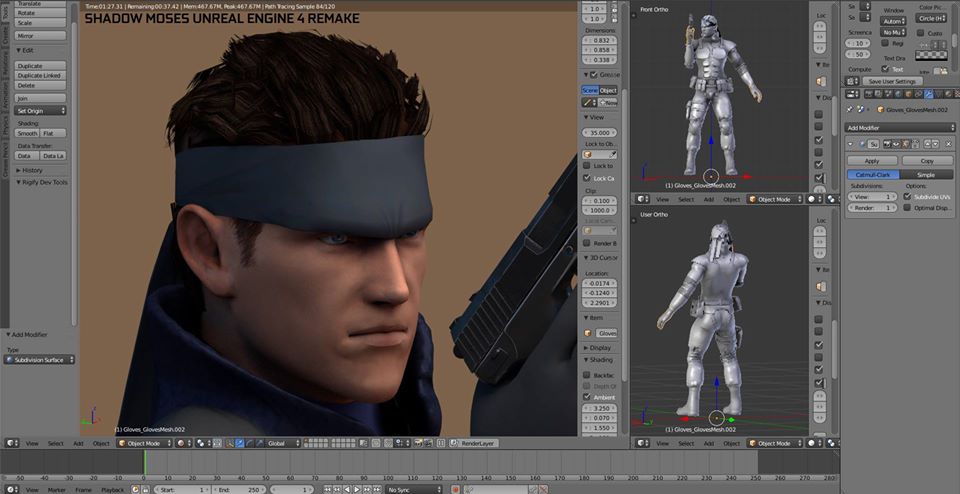Click the OpenGL render animation icon in the main viewport header
Image resolution: width=960 pixels, height=494 pixels.
(x=428, y=443)
